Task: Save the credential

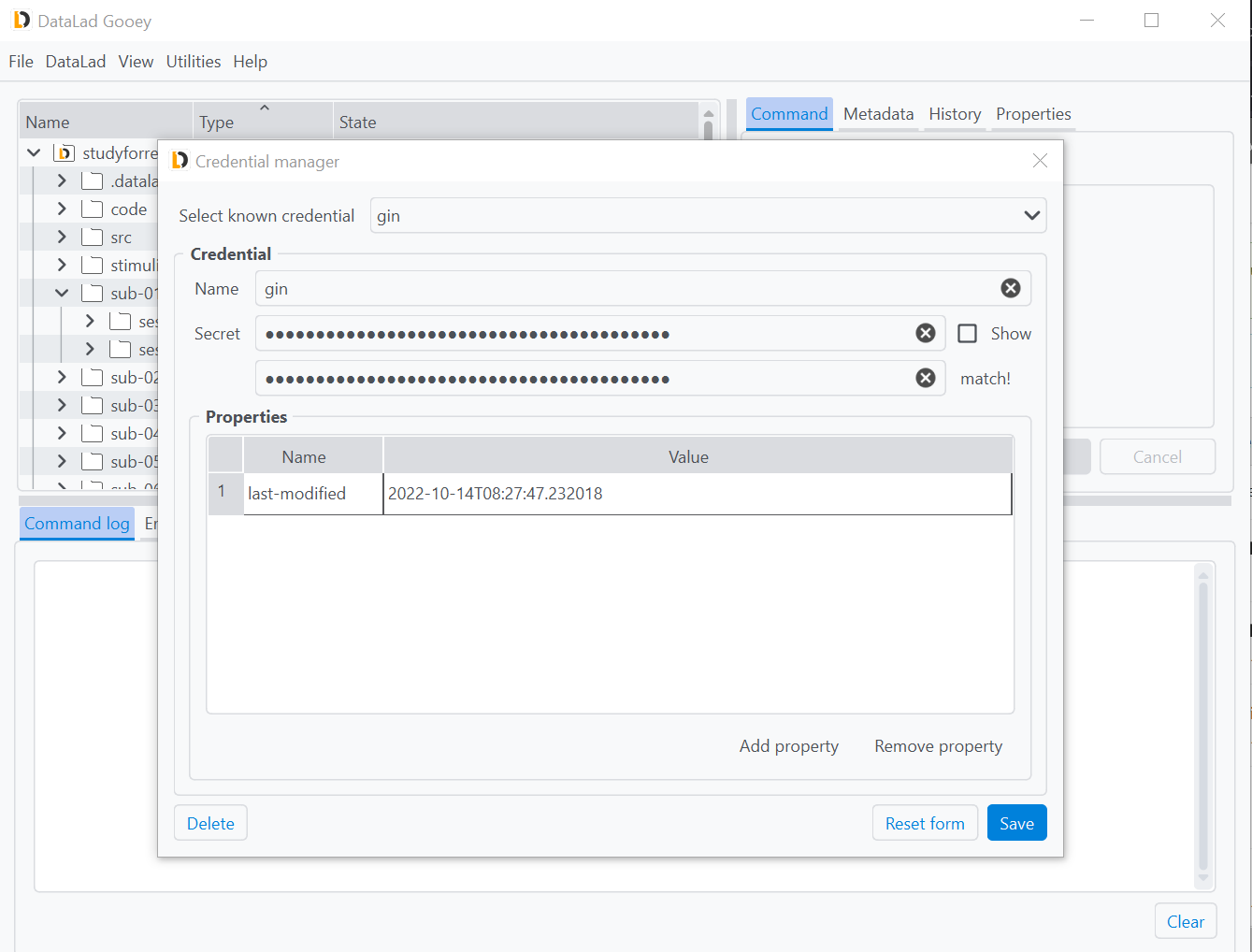Action: 1016,823
